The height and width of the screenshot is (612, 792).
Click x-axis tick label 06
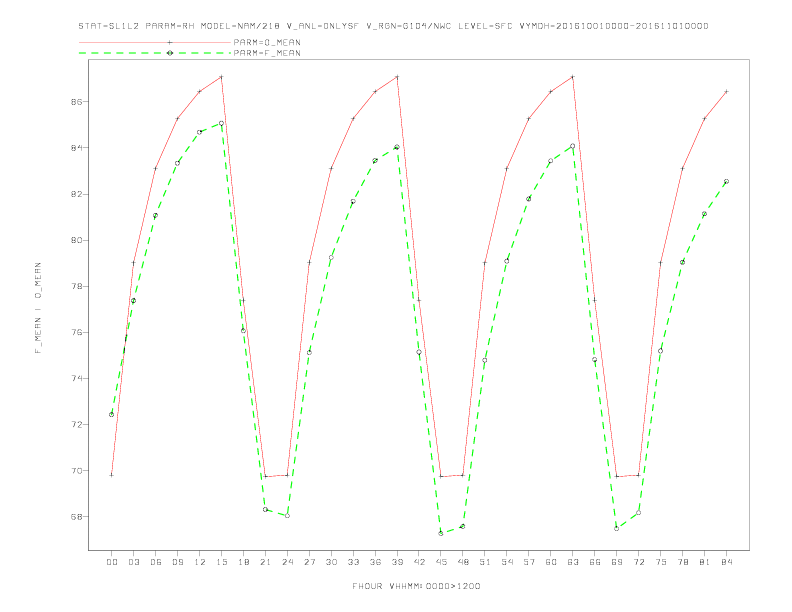[156, 562]
